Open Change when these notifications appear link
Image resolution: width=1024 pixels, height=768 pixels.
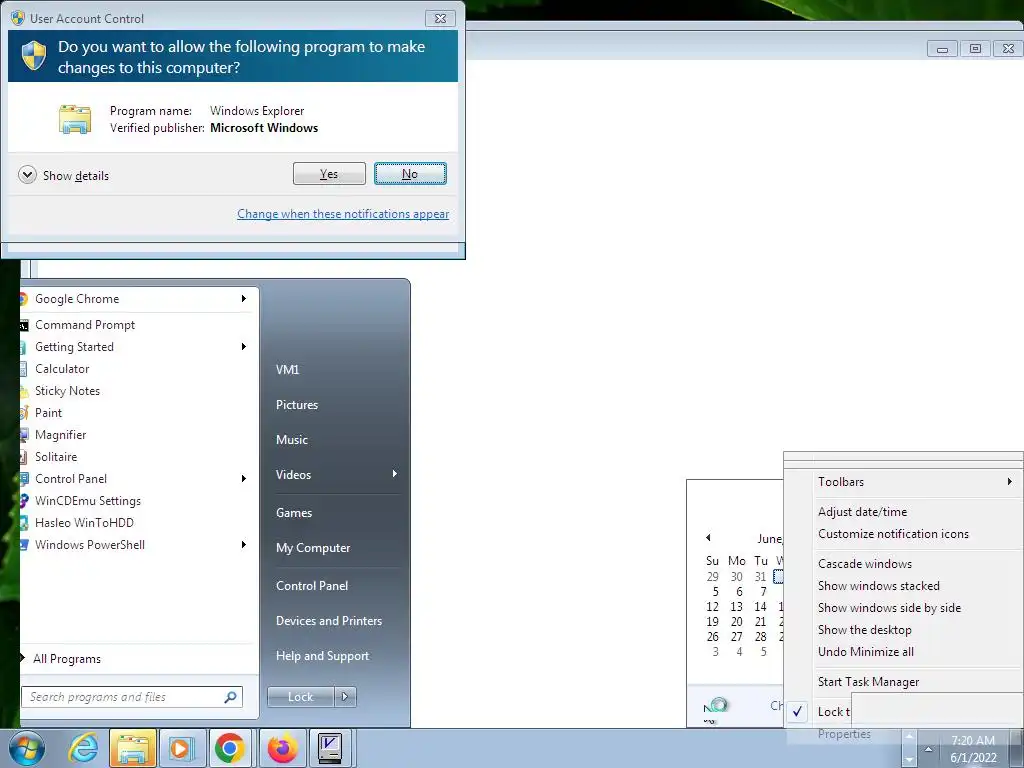point(343,214)
